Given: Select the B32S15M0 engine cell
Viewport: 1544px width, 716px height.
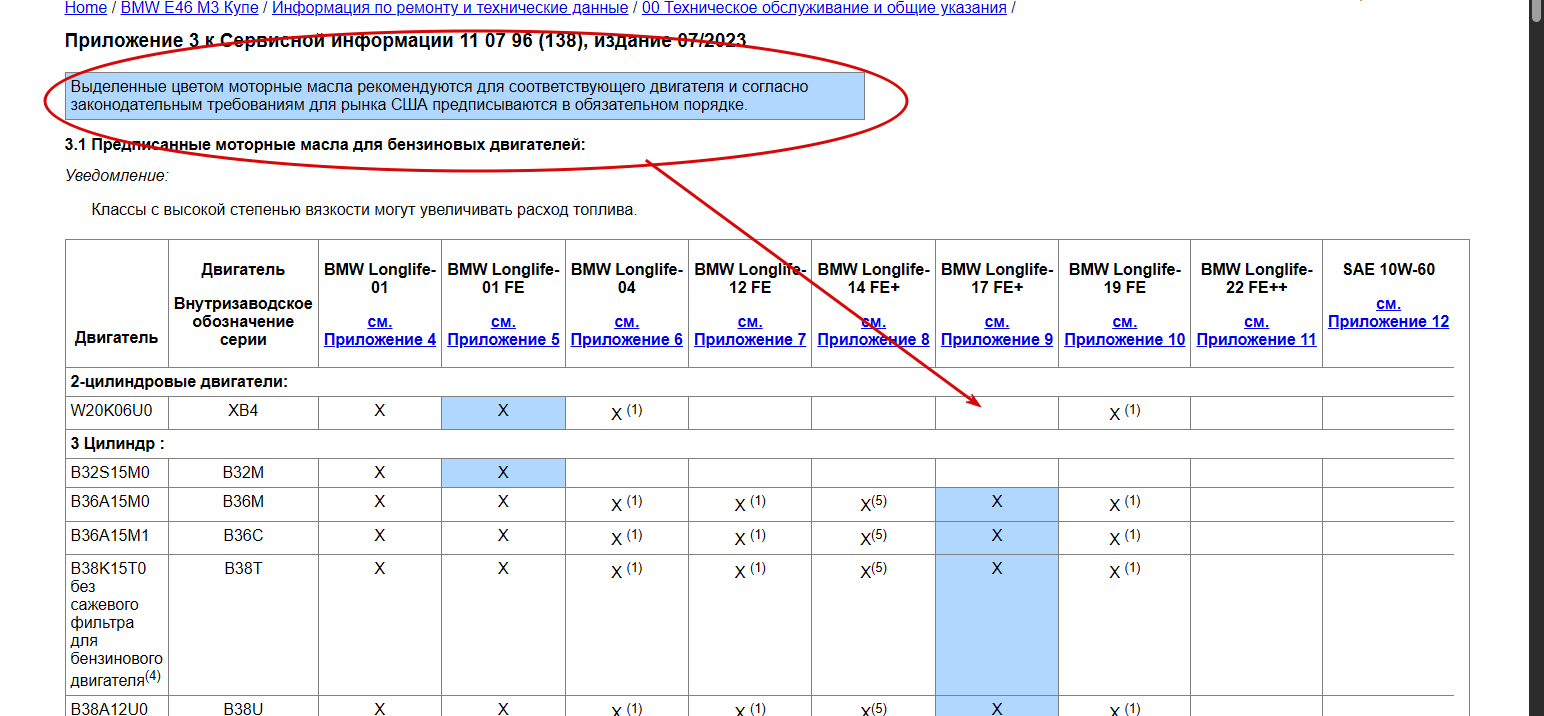Looking at the screenshot, I should [117, 473].
